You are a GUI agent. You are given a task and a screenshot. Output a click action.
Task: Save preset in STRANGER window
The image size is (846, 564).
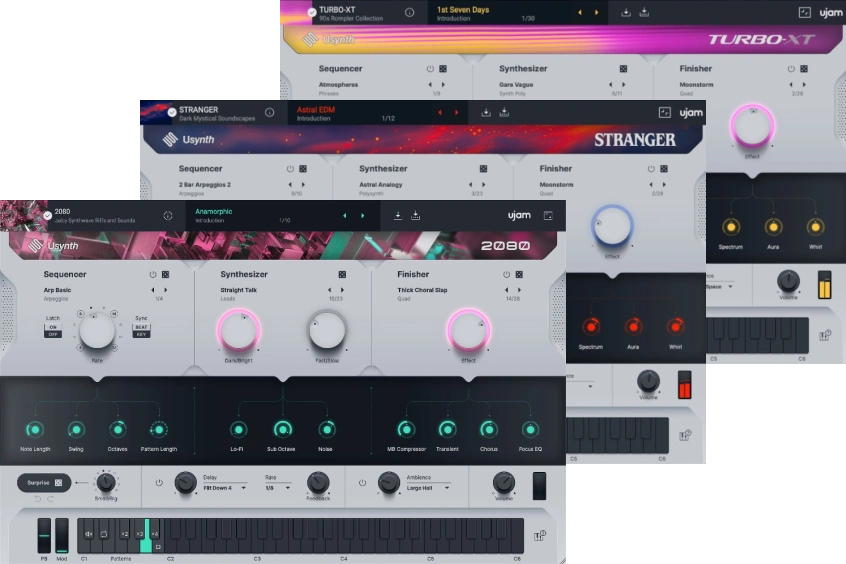486,112
